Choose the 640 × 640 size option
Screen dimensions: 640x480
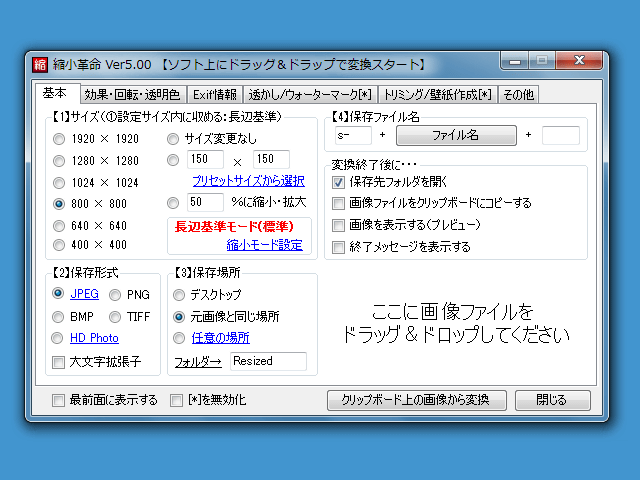pyautogui.click(x=59, y=226)
